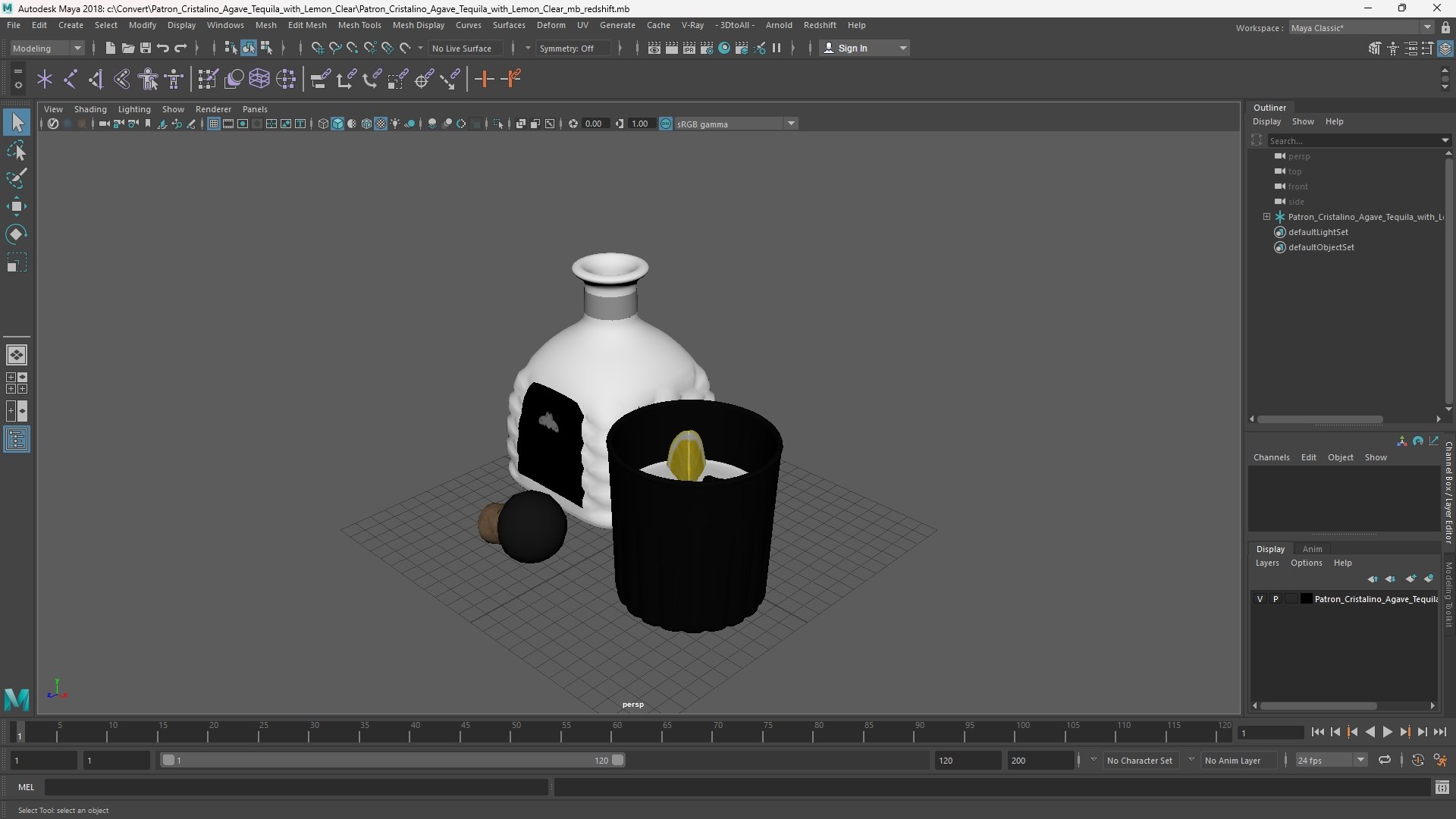Open the viewport Shading menu

90,109
